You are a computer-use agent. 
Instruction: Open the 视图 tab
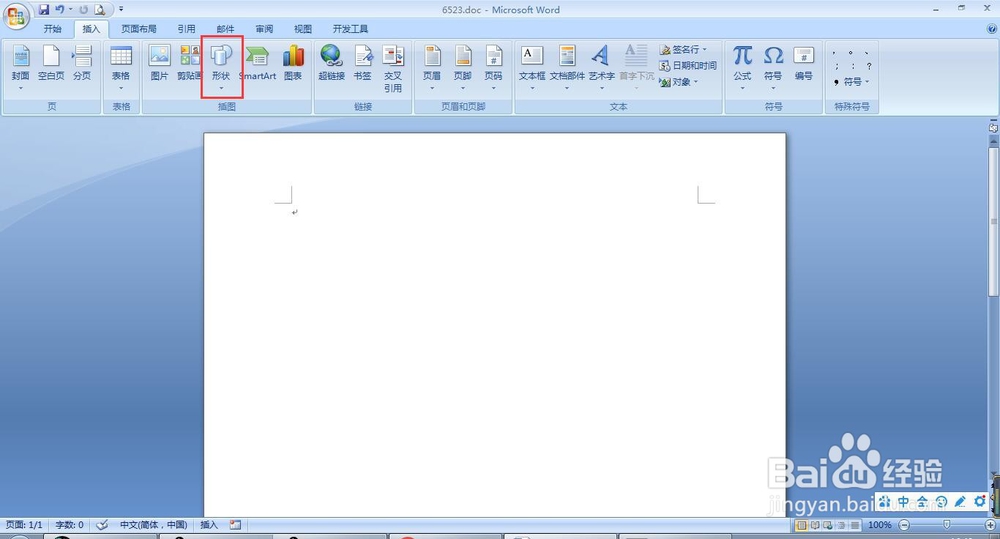pos(303,29)
